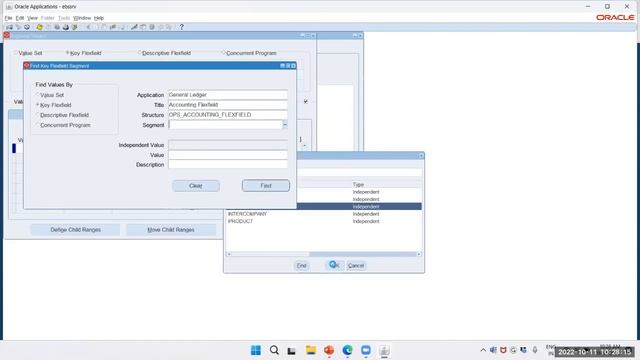The height and width of the screenshot is (360, 640).
Task: Switch to Microsoft Edge on the taskbar
Action: [x=347, y=350]
